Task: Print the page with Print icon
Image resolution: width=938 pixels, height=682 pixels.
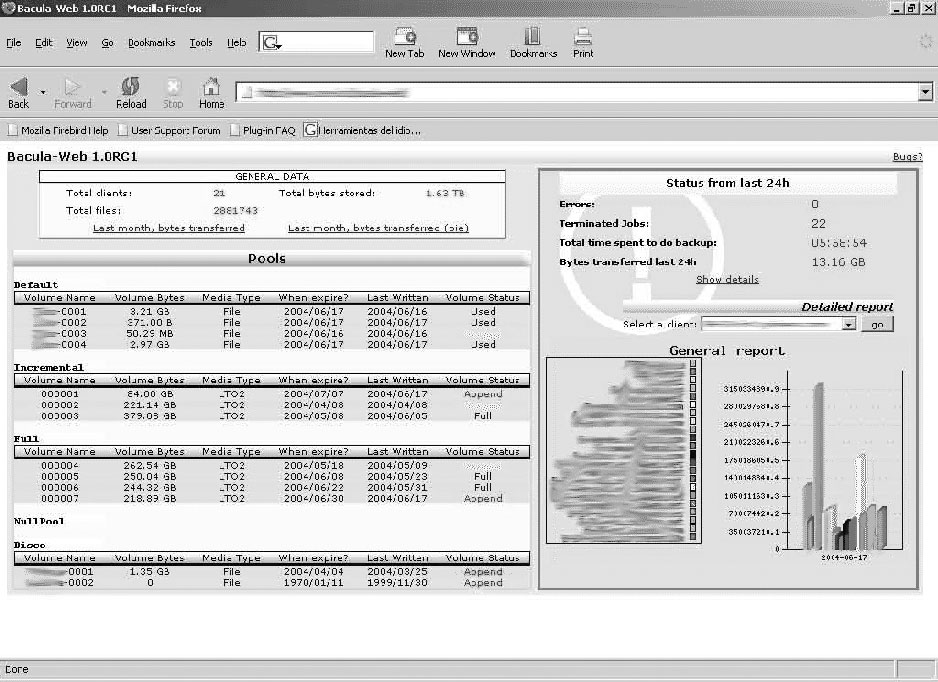Action: [583, 36]
